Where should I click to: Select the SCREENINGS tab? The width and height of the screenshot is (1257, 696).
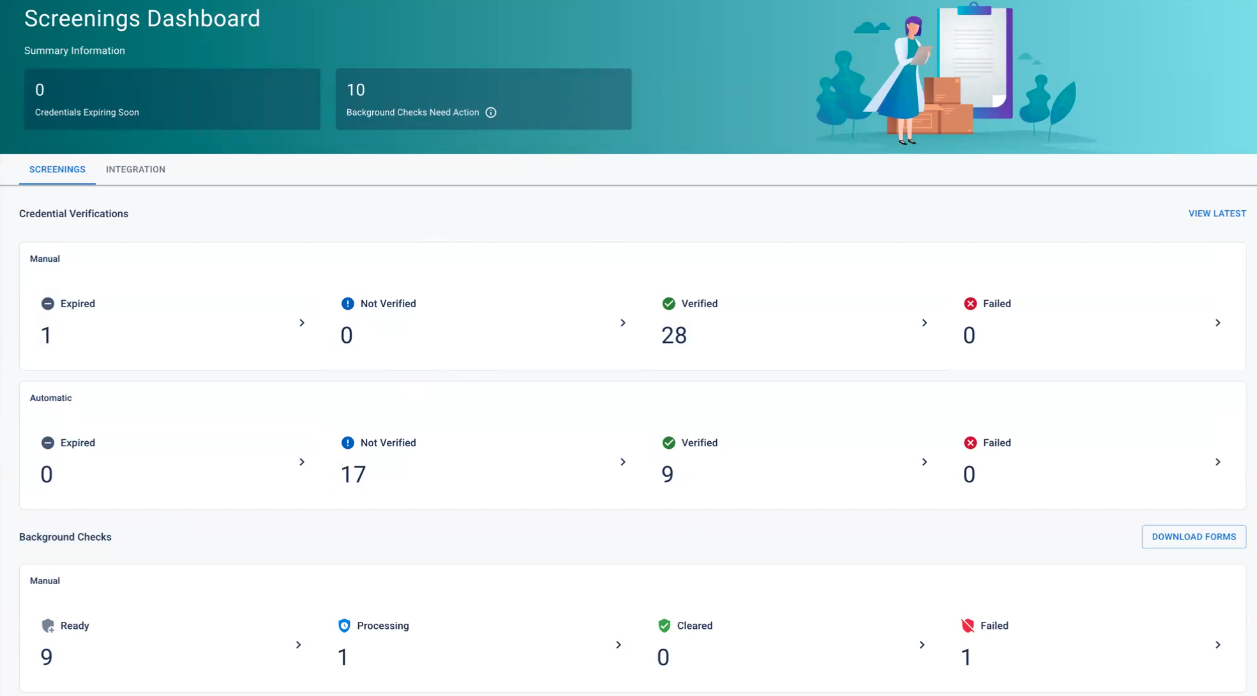pyautogui.click(x=57, y=169)
